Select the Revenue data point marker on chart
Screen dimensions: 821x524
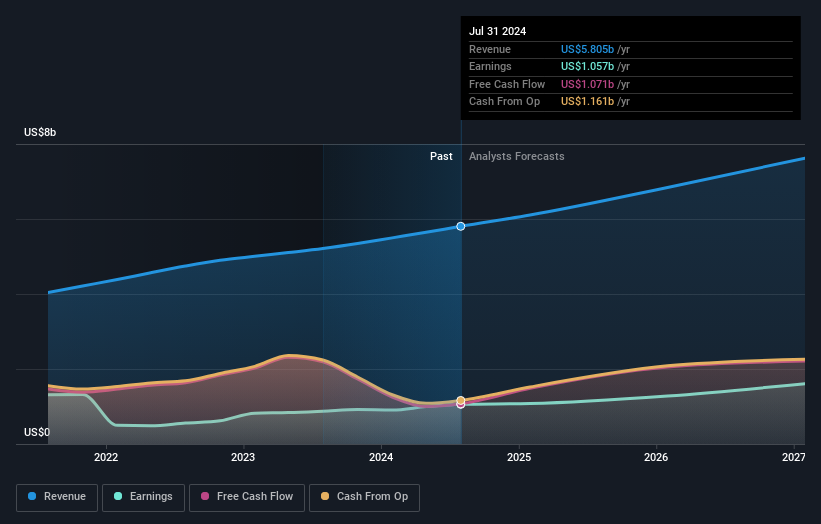(461, 226)
